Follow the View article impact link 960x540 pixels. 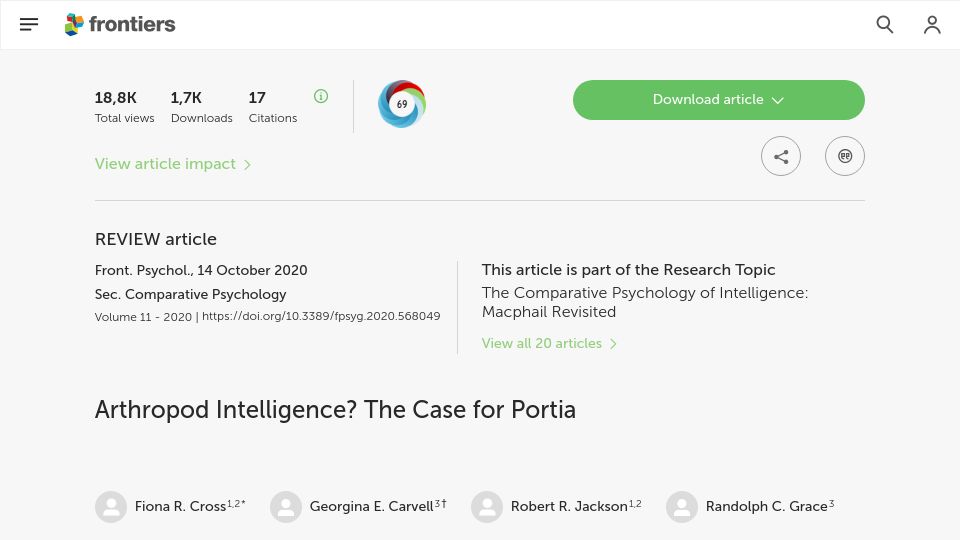coord(173,164)
